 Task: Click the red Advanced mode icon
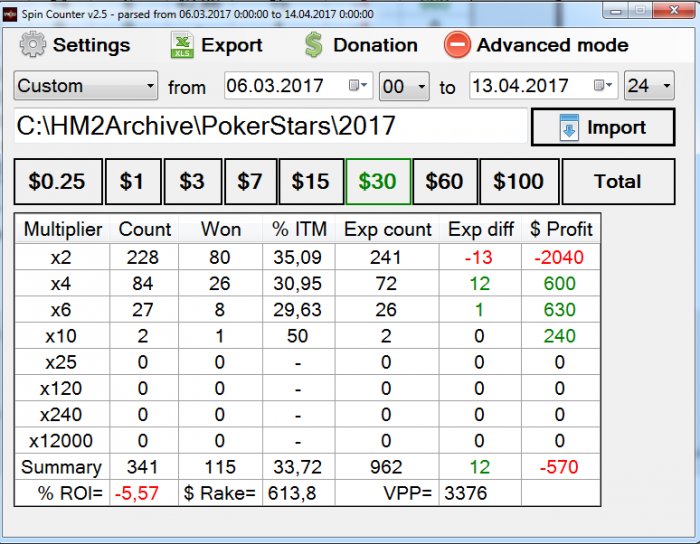tap(457, 45)
